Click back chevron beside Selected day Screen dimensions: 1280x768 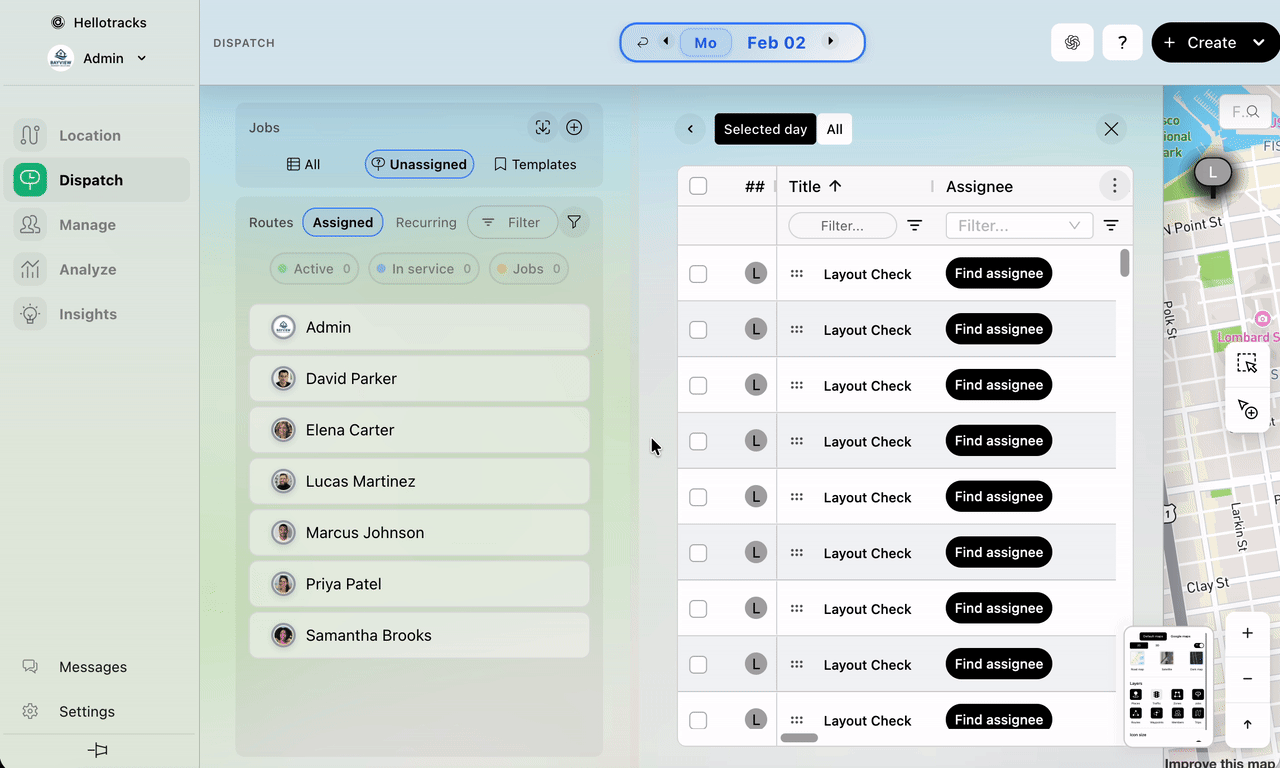(690, 129)
